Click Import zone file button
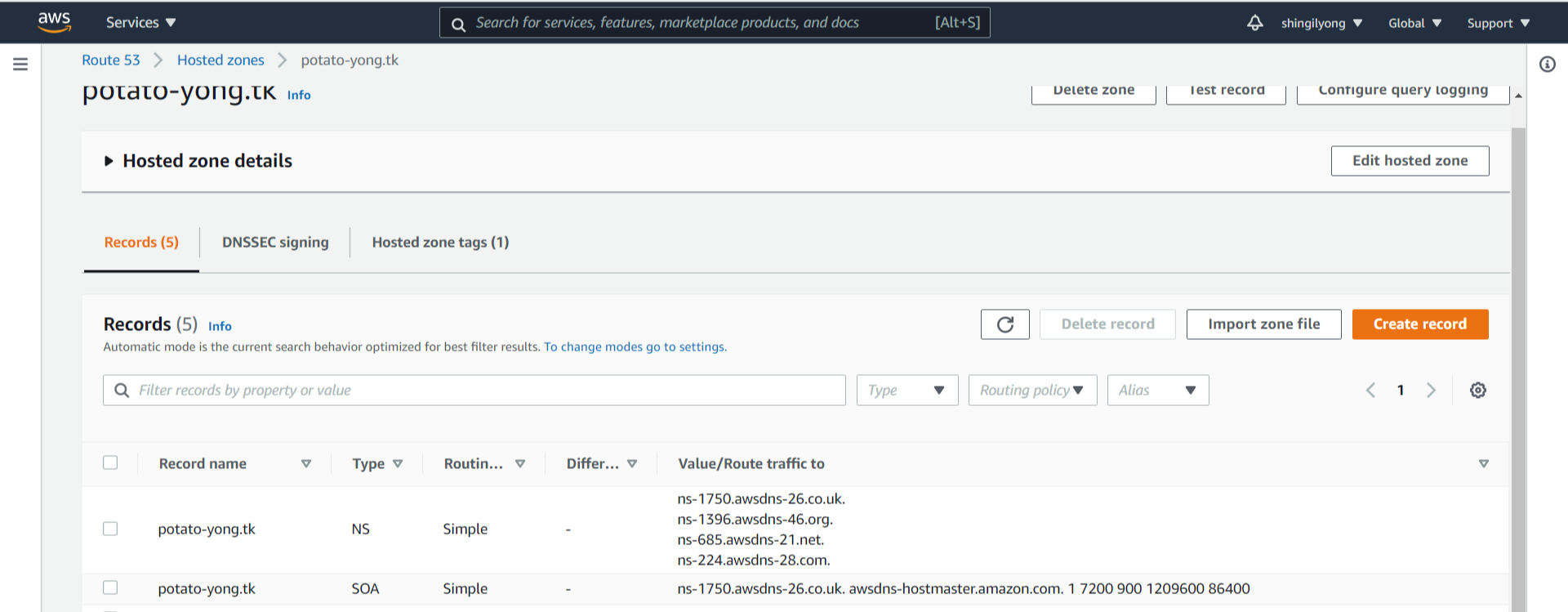 1263,324
